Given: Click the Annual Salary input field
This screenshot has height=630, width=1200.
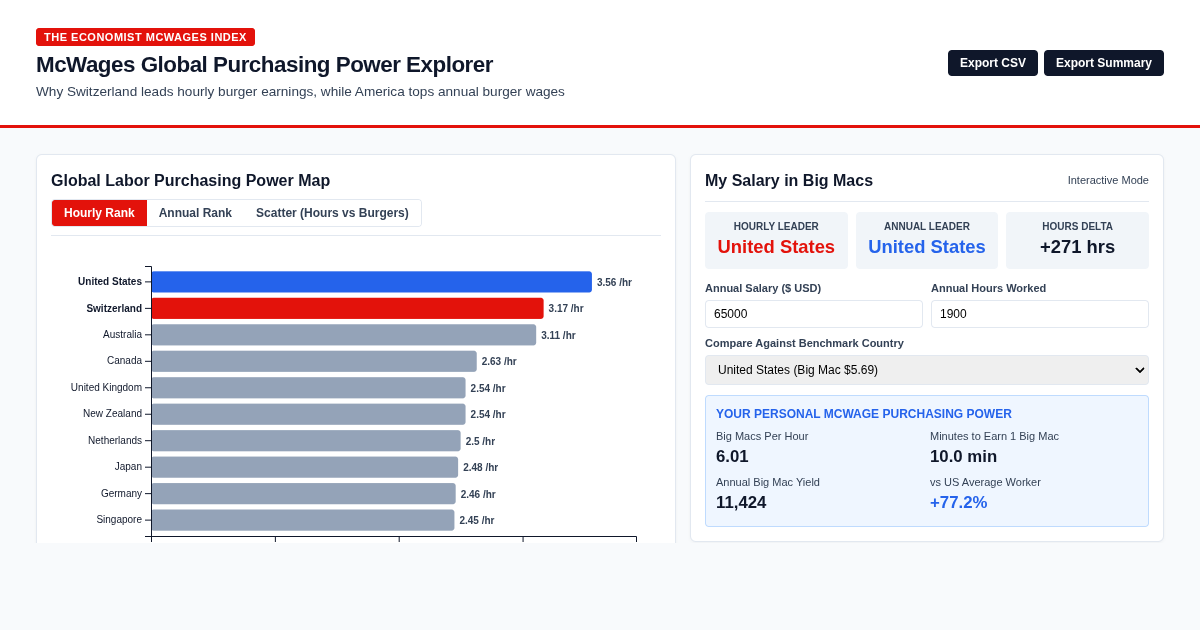Looking at the screenshot, I should pyautogui.click(x=814, y=314).
